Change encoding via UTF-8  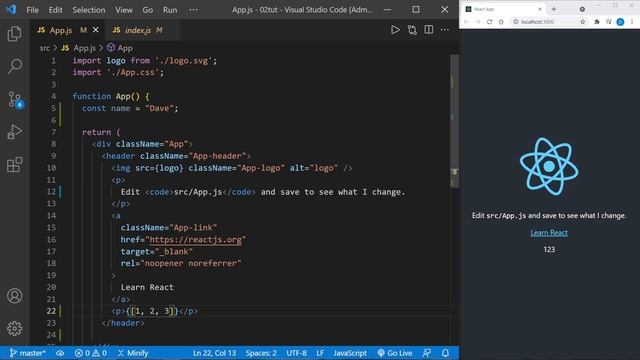click(296, 353)
